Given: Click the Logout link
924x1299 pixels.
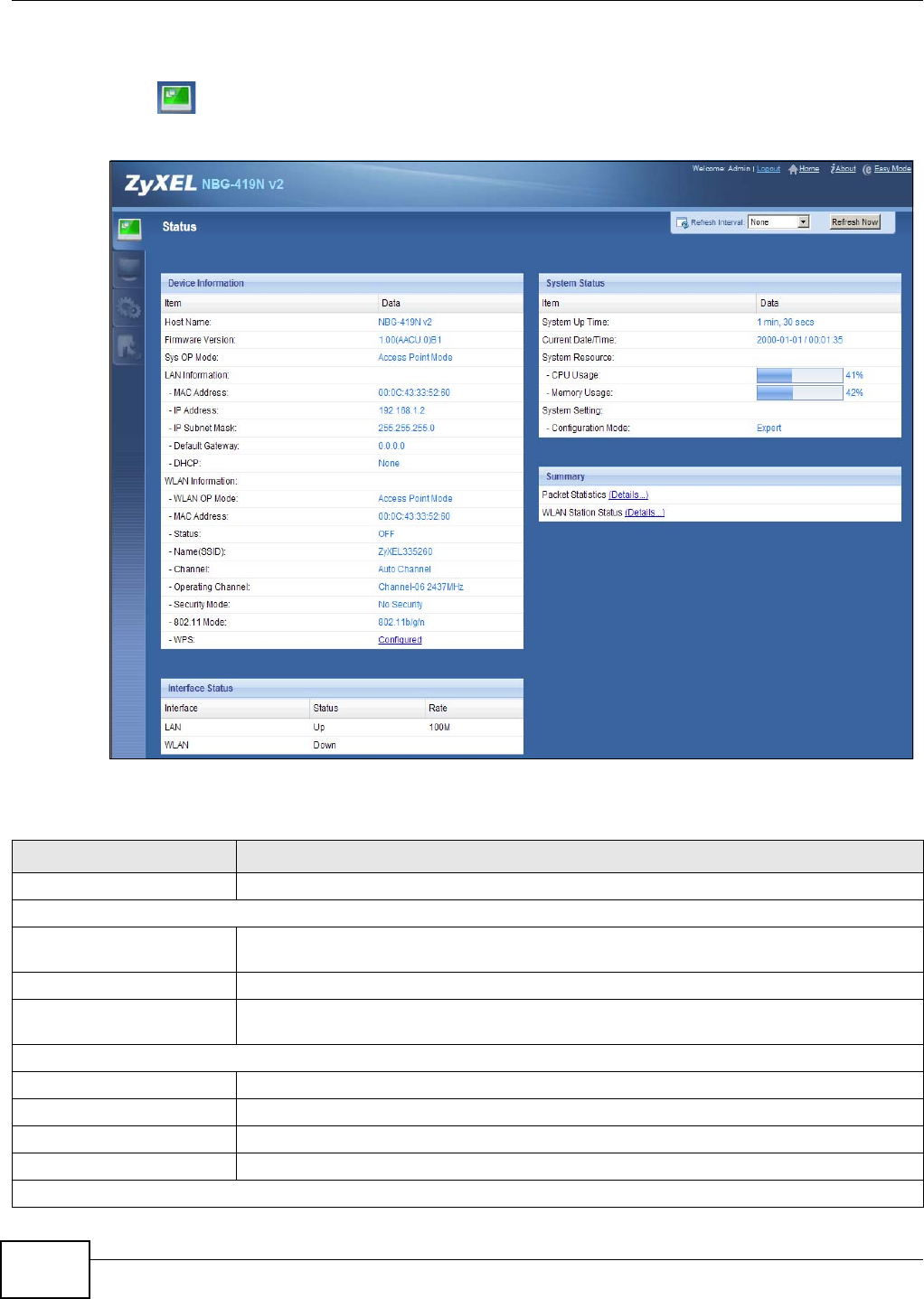Looking at the screenshot, I should coord(768,169).
